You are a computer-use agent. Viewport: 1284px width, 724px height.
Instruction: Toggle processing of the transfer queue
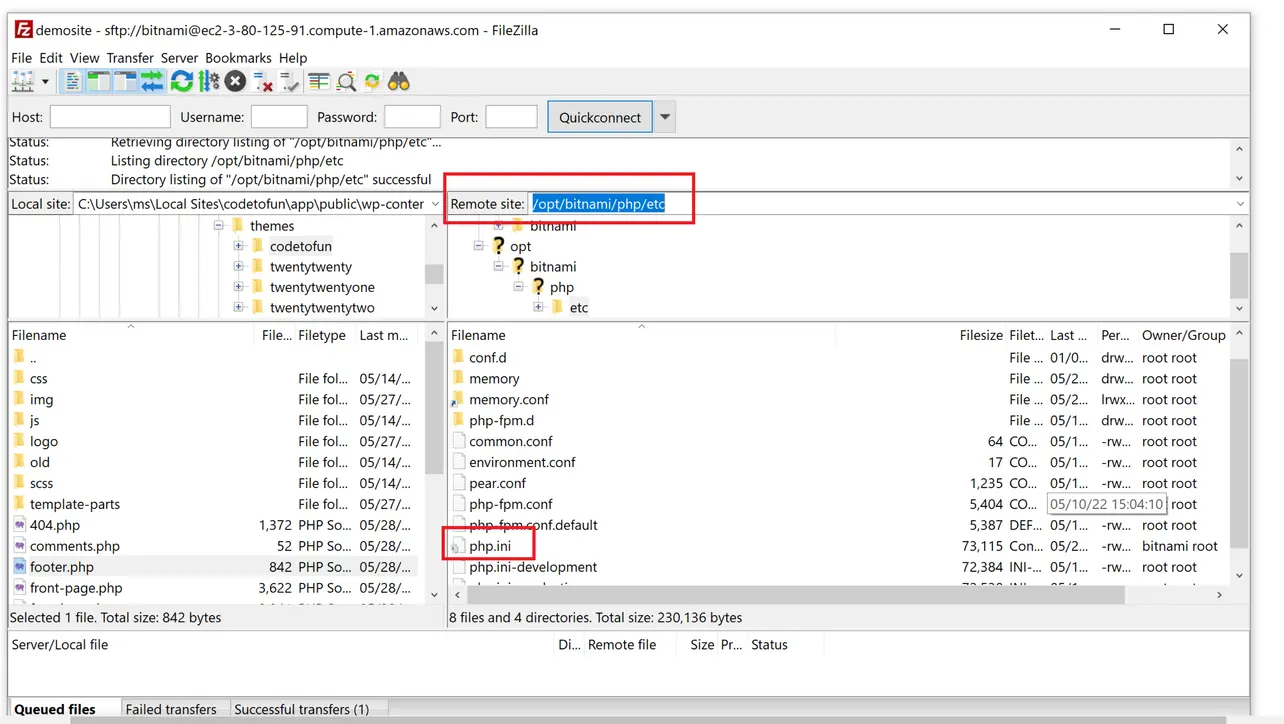[209, 82]
